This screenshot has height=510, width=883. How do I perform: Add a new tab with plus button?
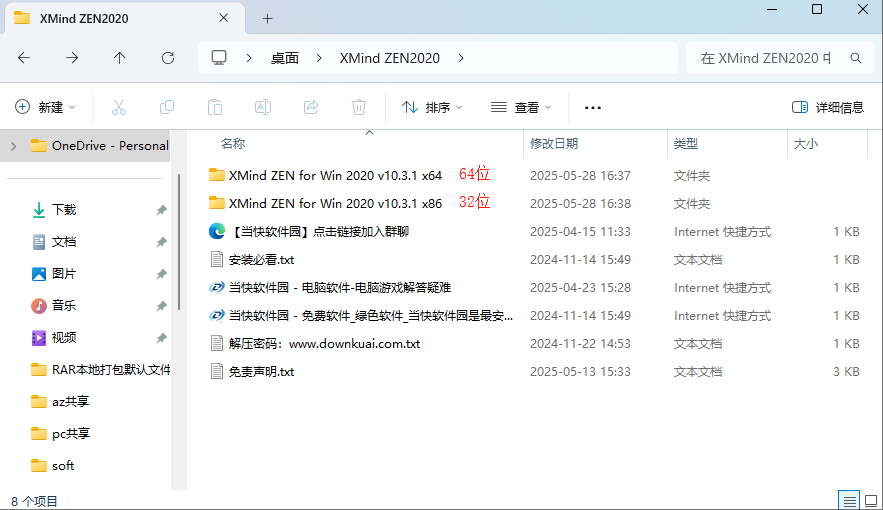click(x=267, y=19)
